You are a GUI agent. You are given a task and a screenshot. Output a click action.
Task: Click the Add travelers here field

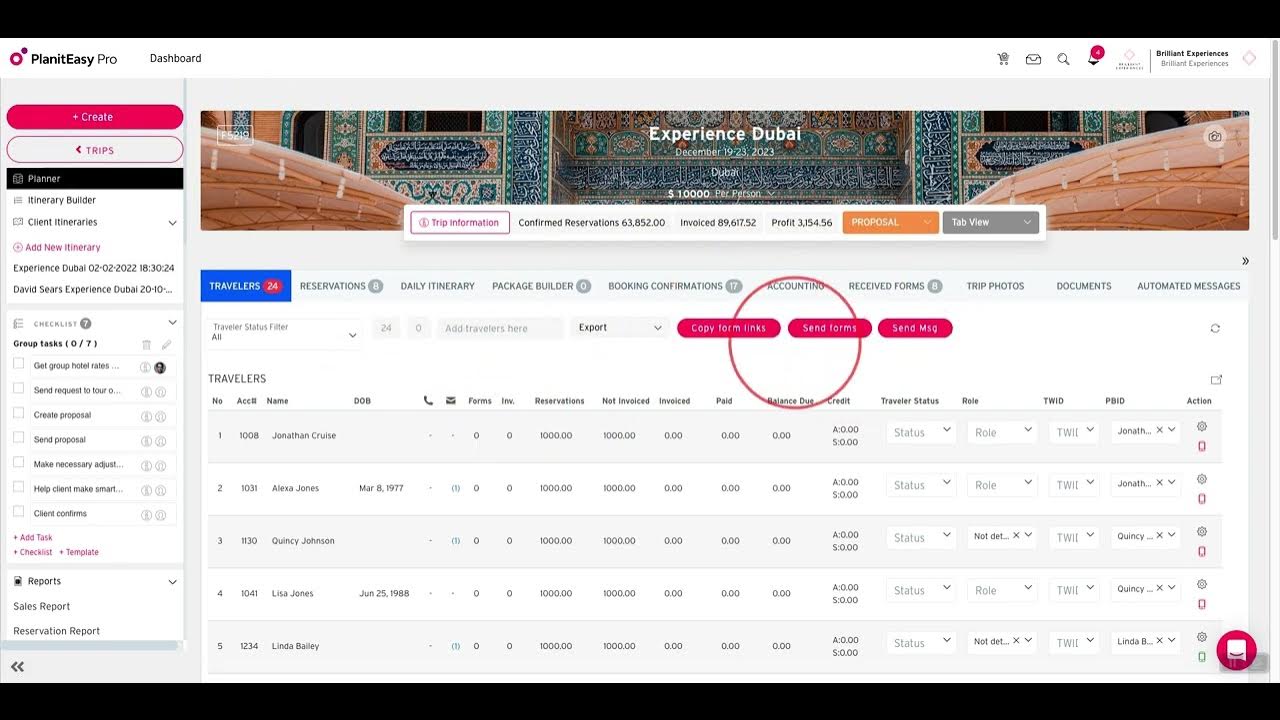tap(500, 328)
